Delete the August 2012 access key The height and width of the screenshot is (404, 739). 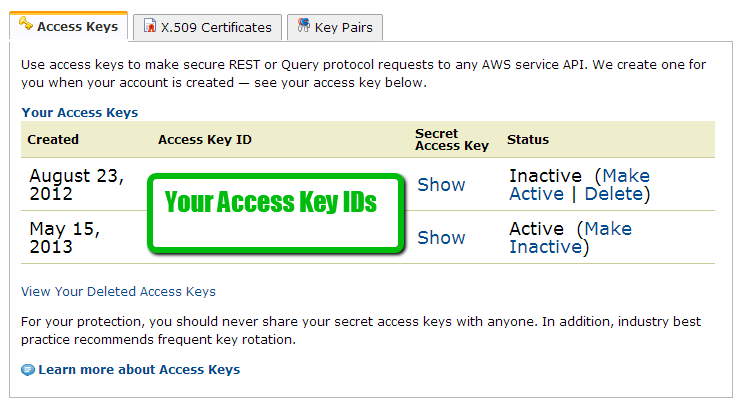coord(614,194)
